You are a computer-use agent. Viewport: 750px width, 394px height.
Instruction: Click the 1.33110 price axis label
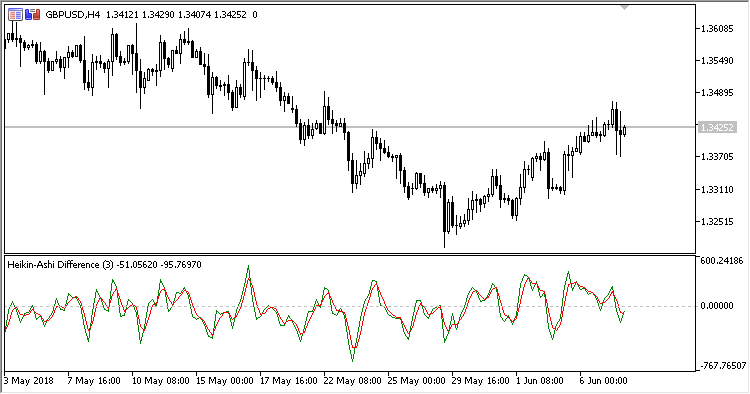click(717, 190)
